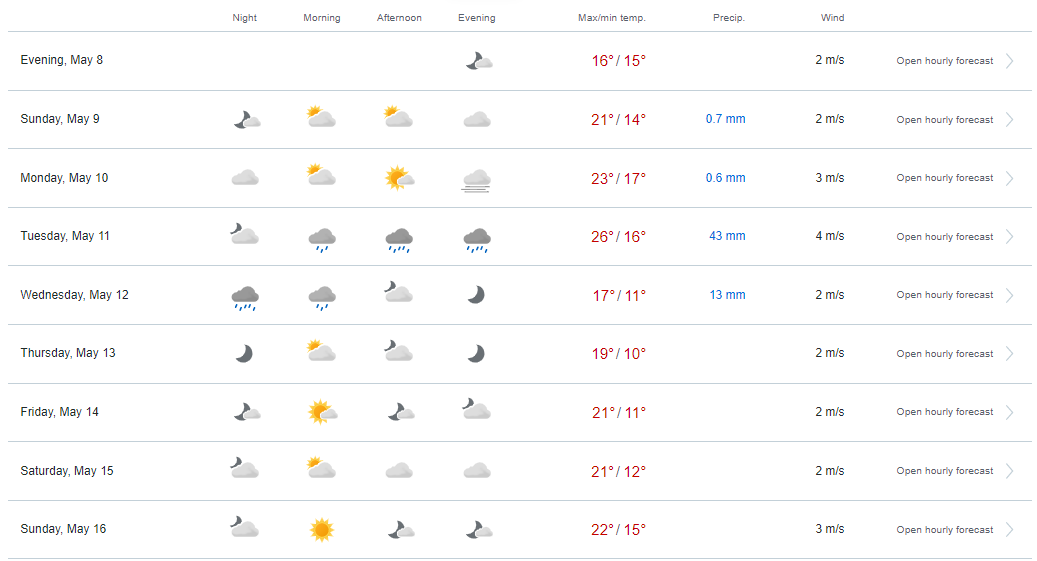
Task: Open the hourly forecast for Saturday, May 15
Action: (944, 471)
